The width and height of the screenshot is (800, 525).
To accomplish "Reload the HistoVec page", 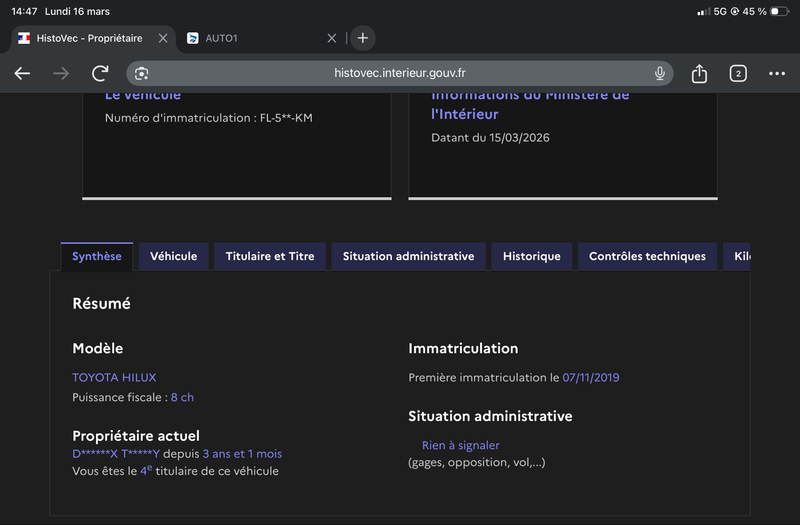I will point(100,74).
